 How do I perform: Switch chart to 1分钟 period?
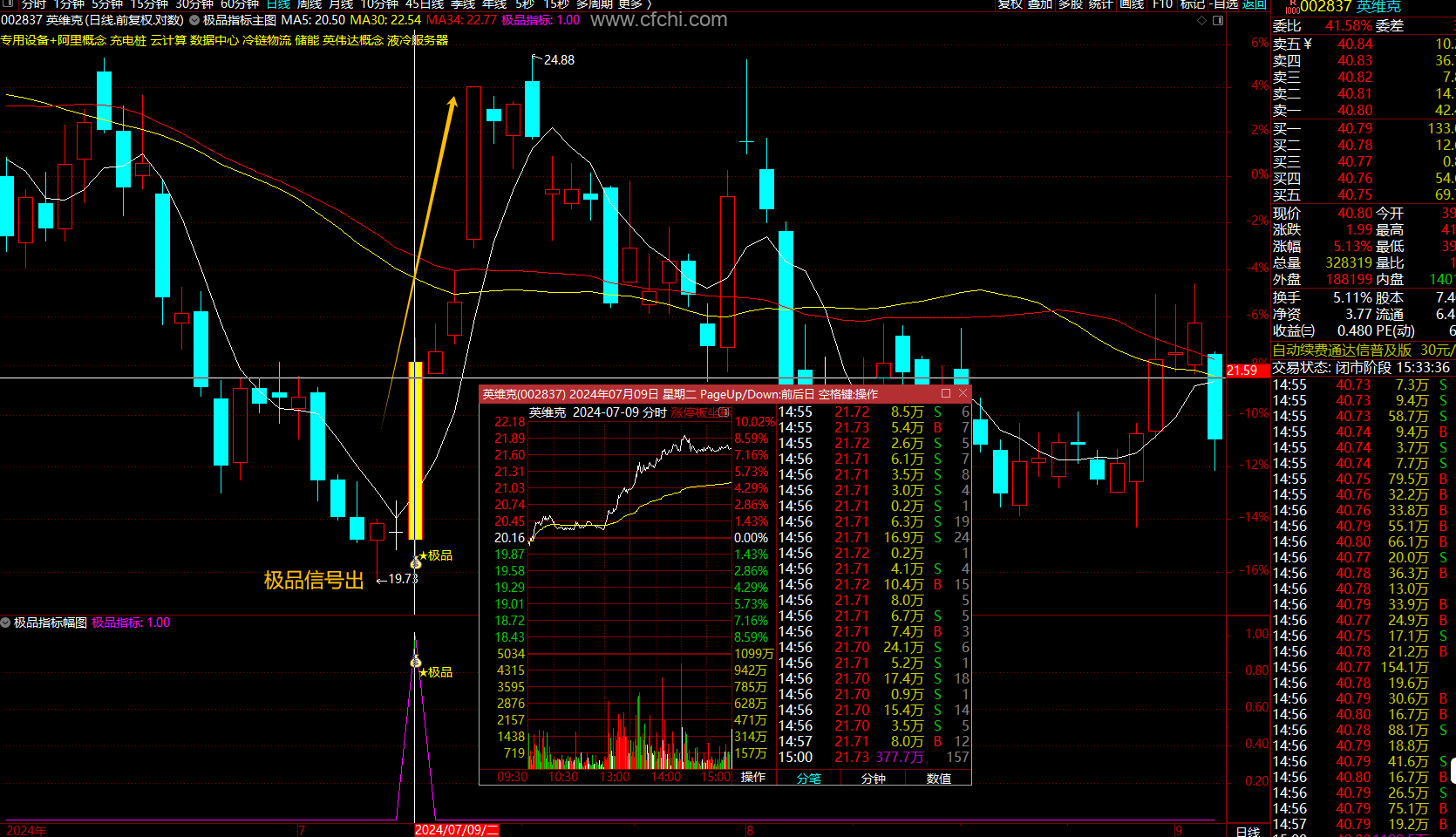[69, 4]
